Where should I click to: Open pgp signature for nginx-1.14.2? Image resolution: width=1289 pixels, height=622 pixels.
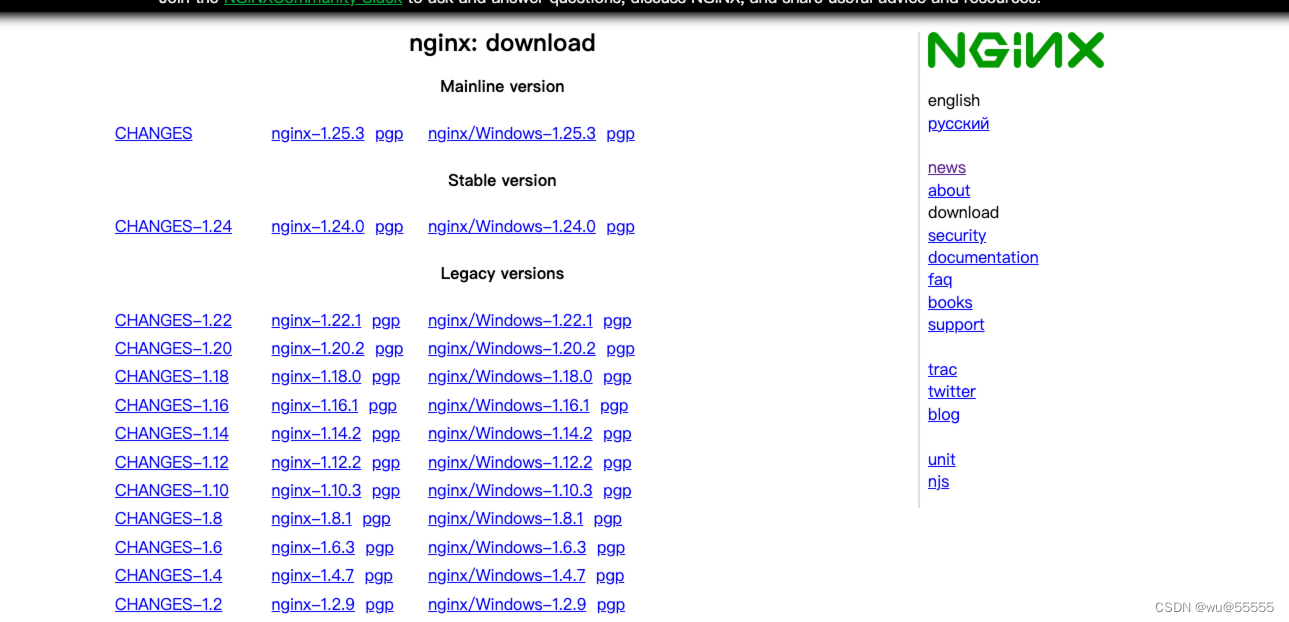(x=386, y=433)
